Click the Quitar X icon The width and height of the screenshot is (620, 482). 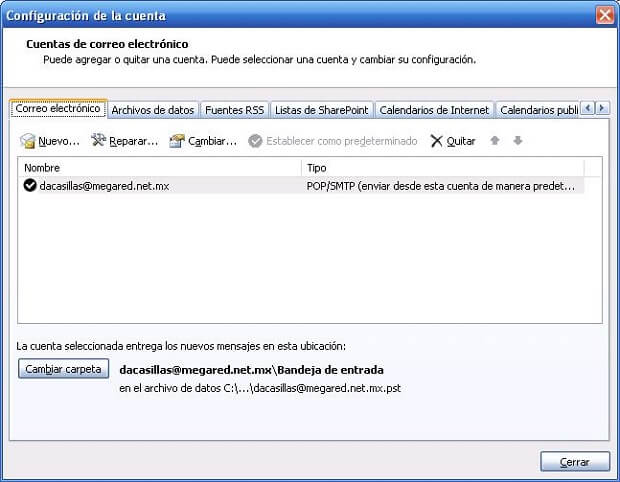436,141
